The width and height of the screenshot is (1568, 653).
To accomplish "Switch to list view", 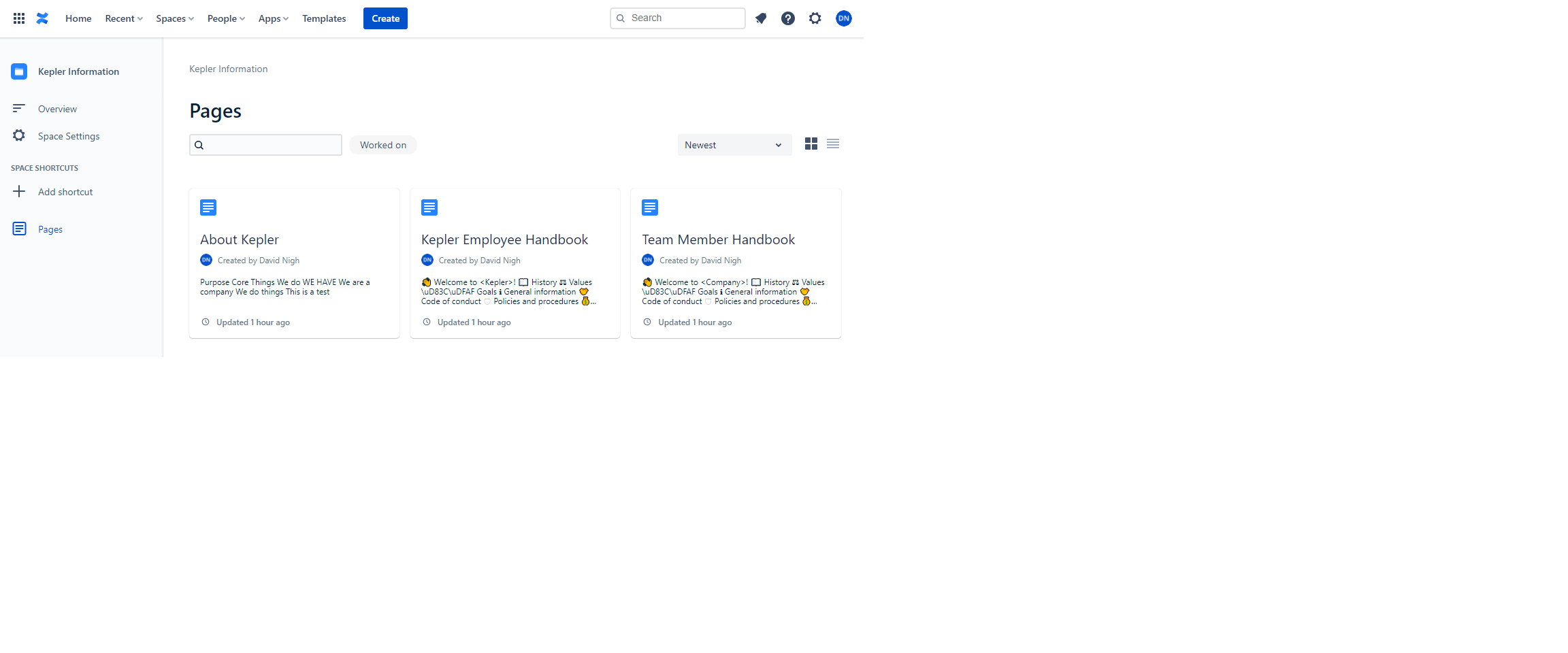I will pyautogui.click(x=833, y=144).
